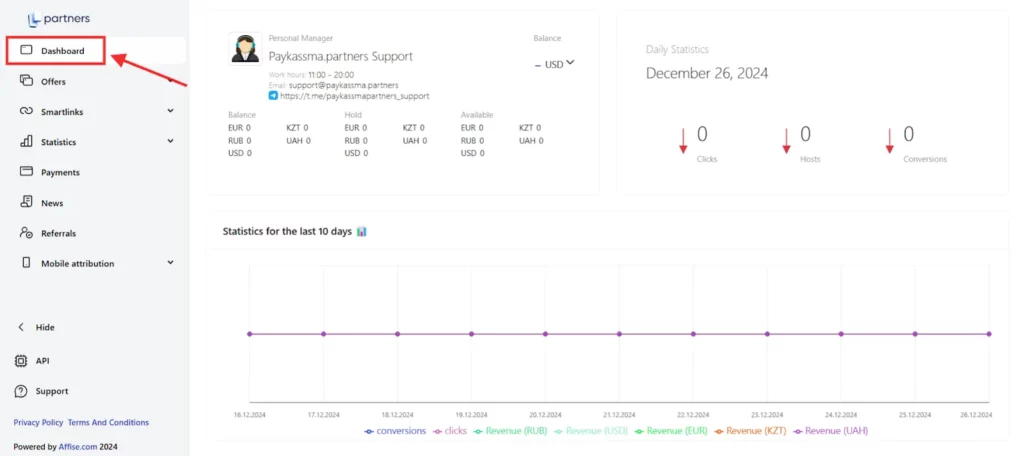Click the chart data point for 26.12.2024
The width and height of the screenshot is (1024, 456).
[x=989, y=334]
